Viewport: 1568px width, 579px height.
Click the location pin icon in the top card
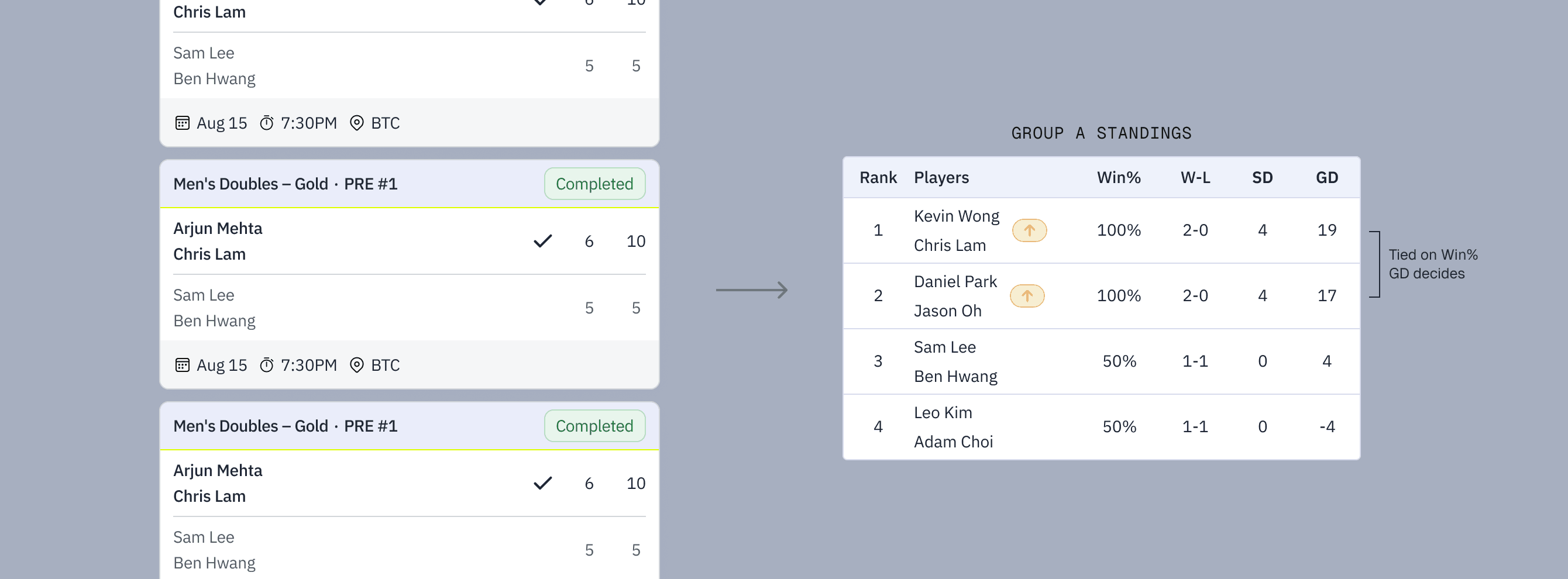[357, 123]
